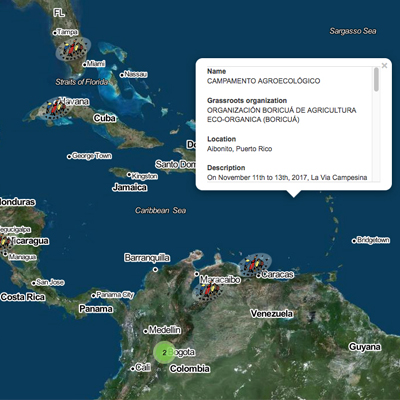The width and height of the screenshot is (400, 400).
Task: Close the Campamento Agroecológico popup
Action: pyautogui.click(x=384, y=66)
